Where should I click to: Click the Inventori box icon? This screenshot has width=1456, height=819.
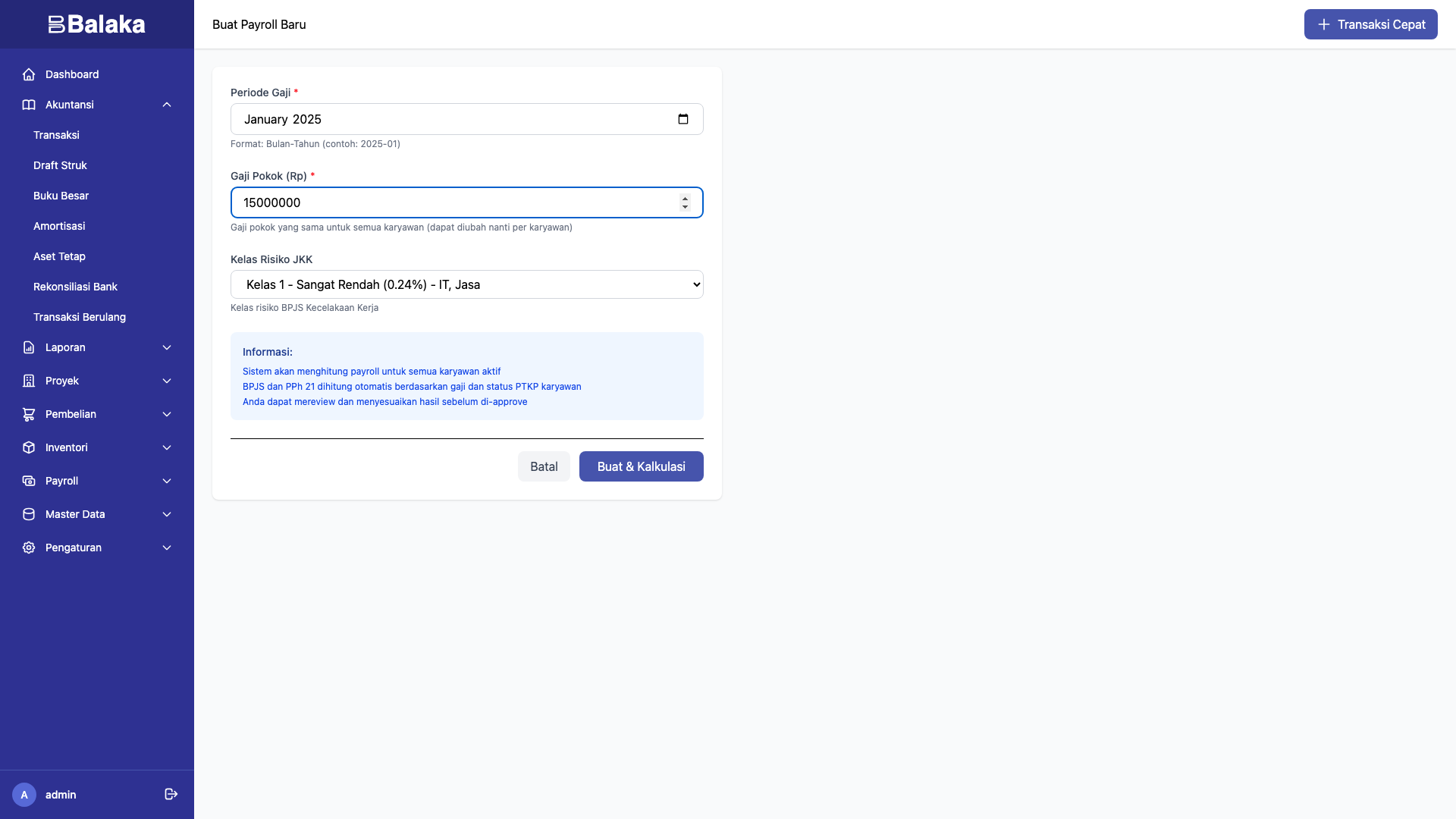click(x=29, y=447)
